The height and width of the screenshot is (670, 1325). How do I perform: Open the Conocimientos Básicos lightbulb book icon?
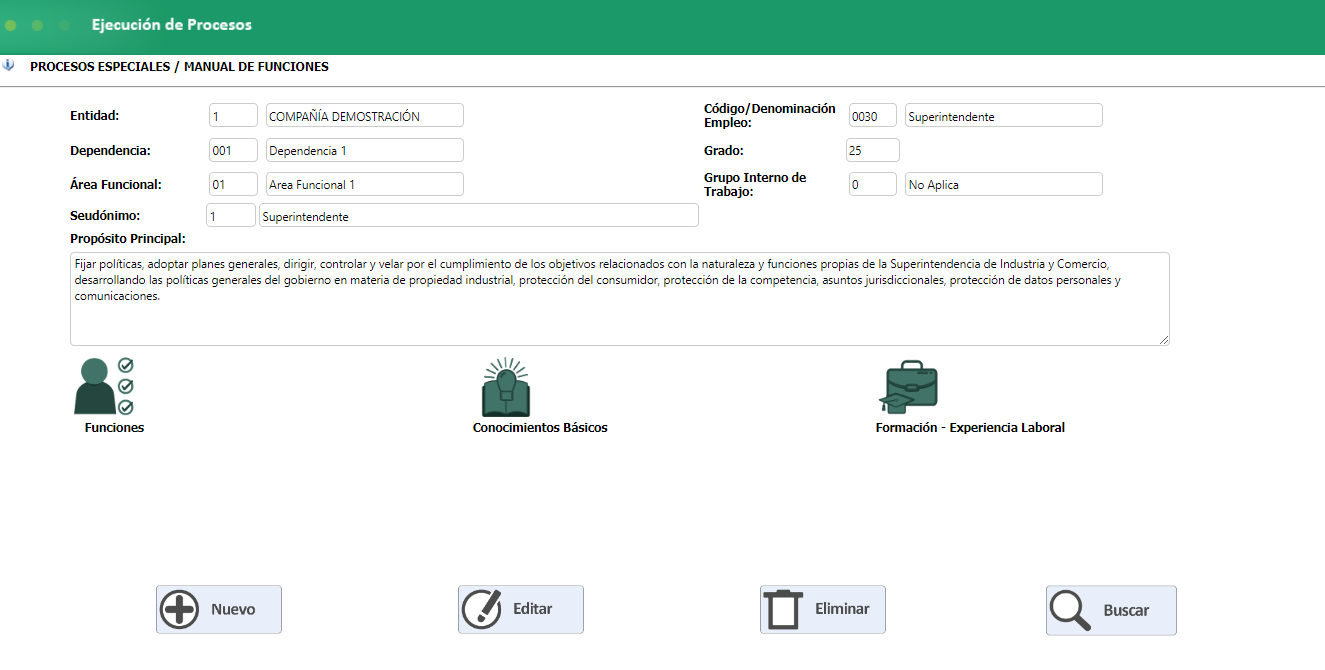coord(506,387)
